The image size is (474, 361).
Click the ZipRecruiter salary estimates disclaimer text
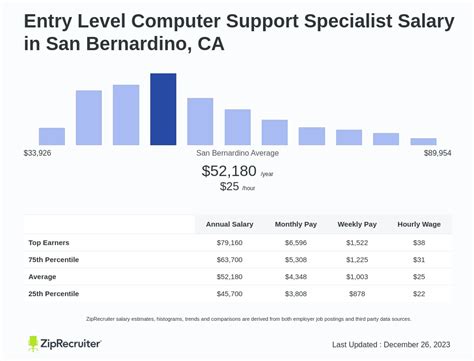point(249,319)
